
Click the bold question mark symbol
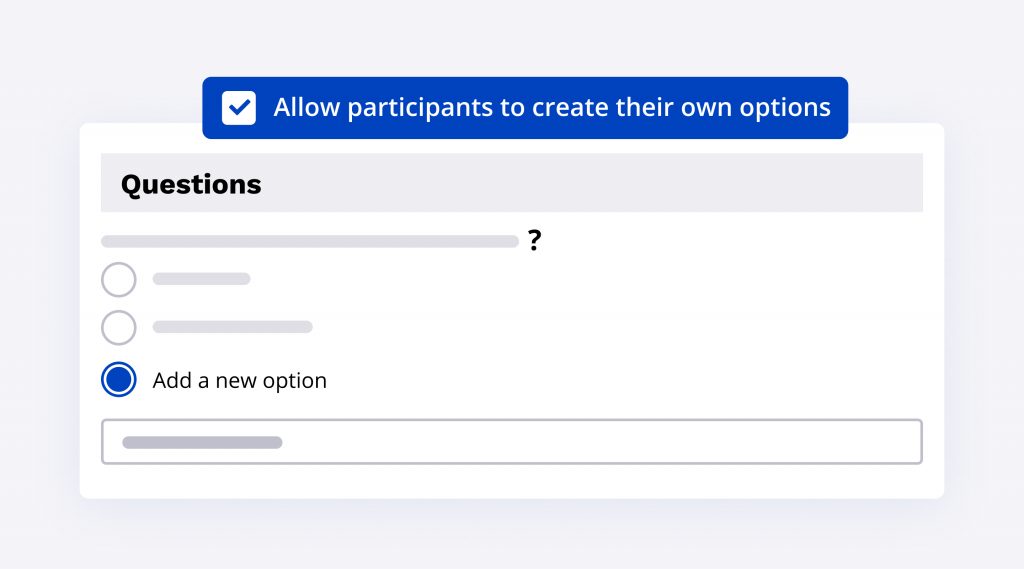point(535,241)
